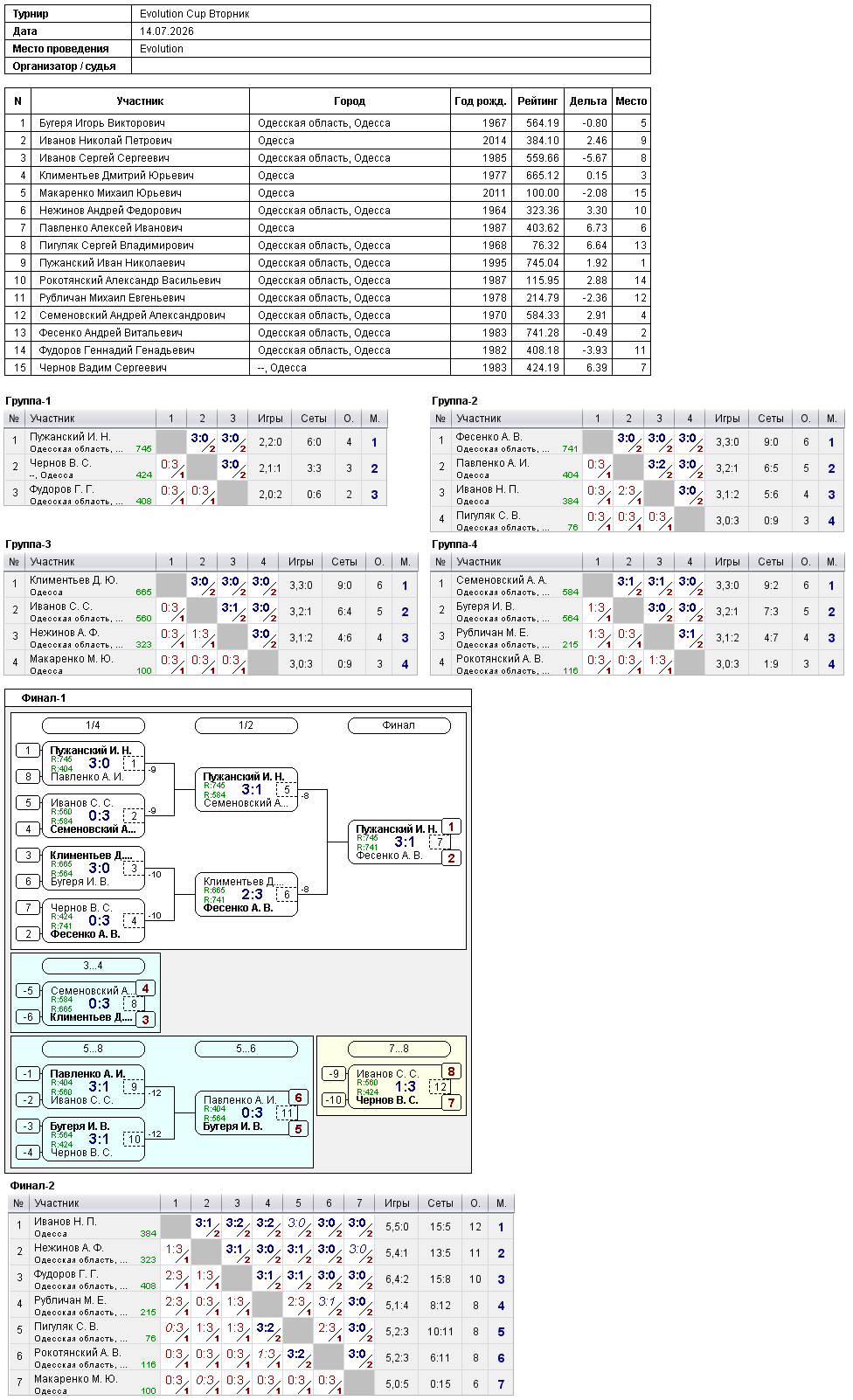Click sets value 6:4 in Группа-3
The image size is (853, 1400).
(344, 612)
